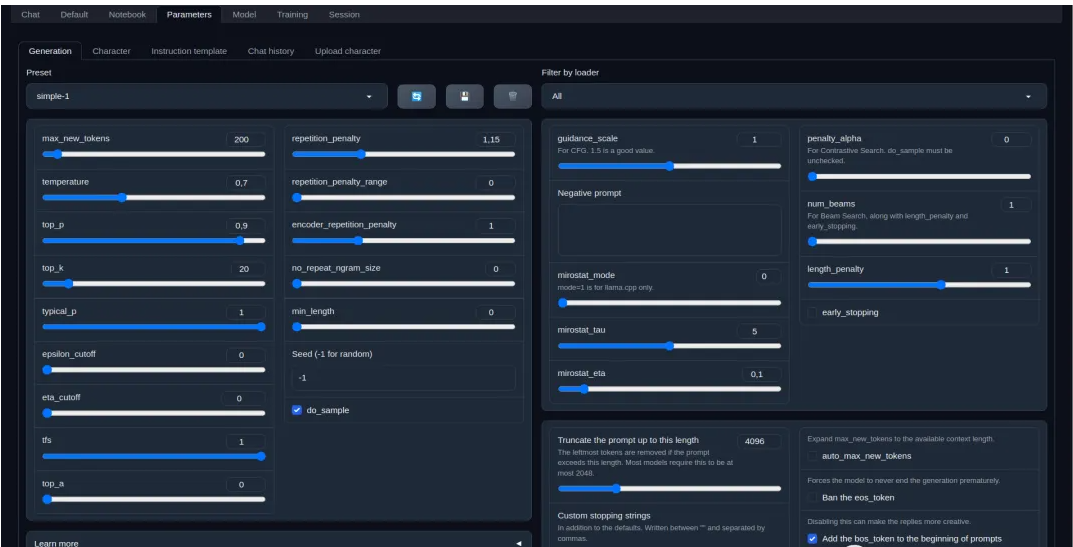The height and width of the screenshot is (547, 1073).
Task: Switch to the Character sub-tab
Action: 112,51
